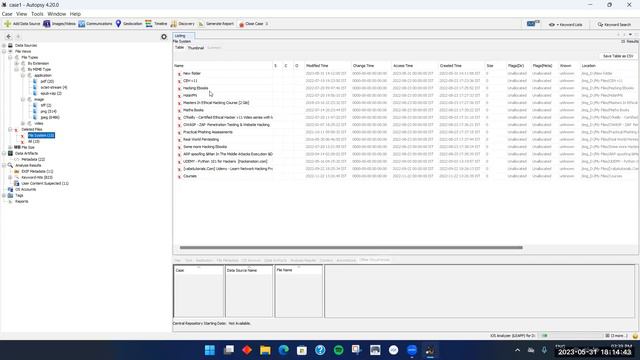Open the Geolocation map

tap(129, 24)
